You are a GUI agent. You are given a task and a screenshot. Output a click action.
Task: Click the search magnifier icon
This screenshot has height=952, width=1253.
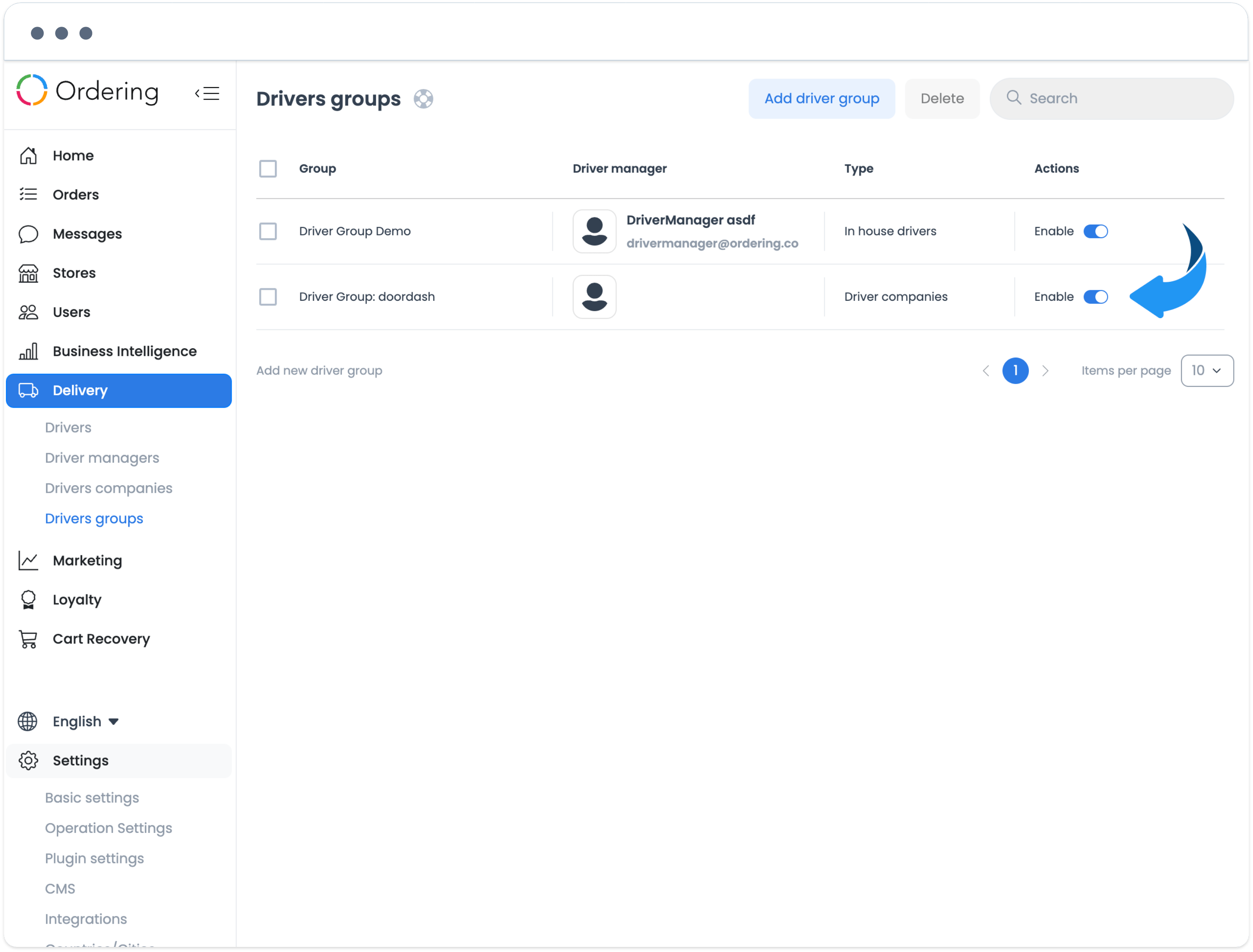pyautogui.click(x=1013, y=98)
